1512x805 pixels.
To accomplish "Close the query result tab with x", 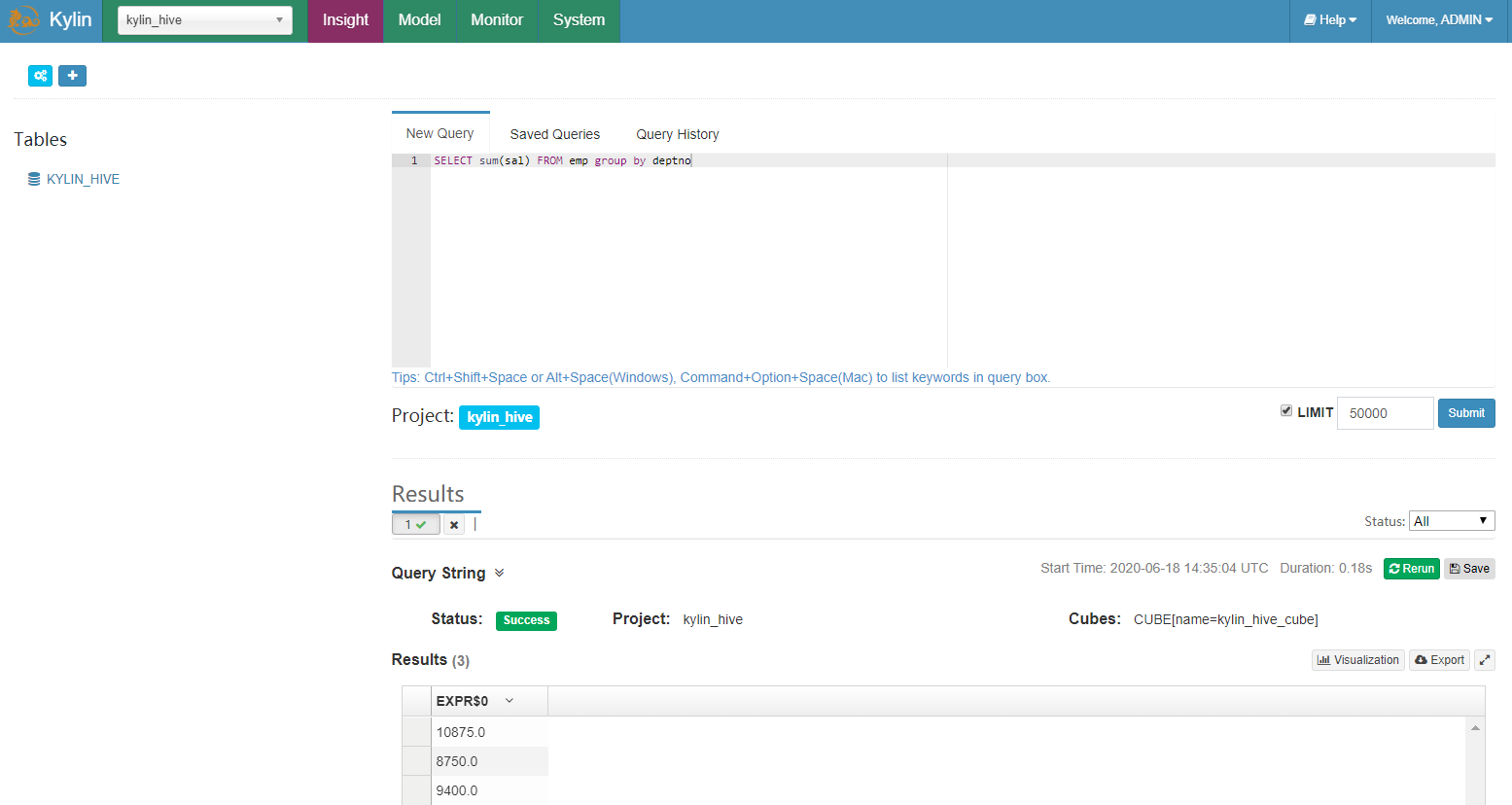I will (x=454, y=525).
